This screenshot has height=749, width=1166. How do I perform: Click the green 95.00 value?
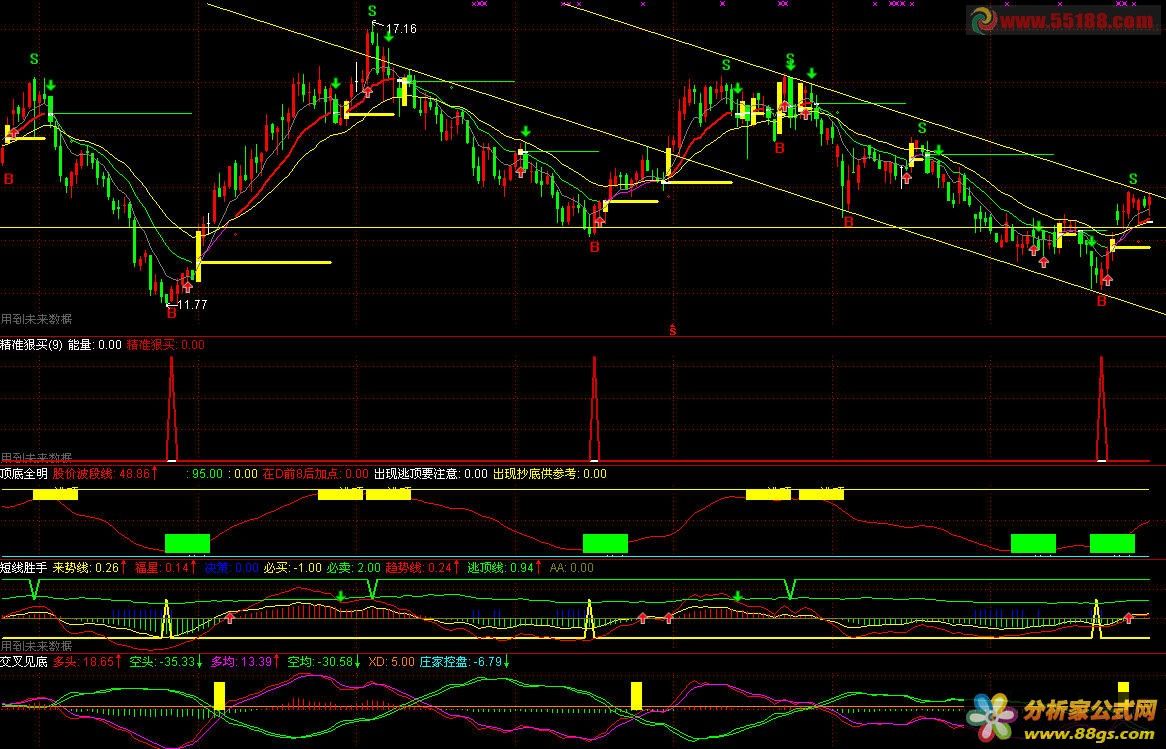(207, 474)
